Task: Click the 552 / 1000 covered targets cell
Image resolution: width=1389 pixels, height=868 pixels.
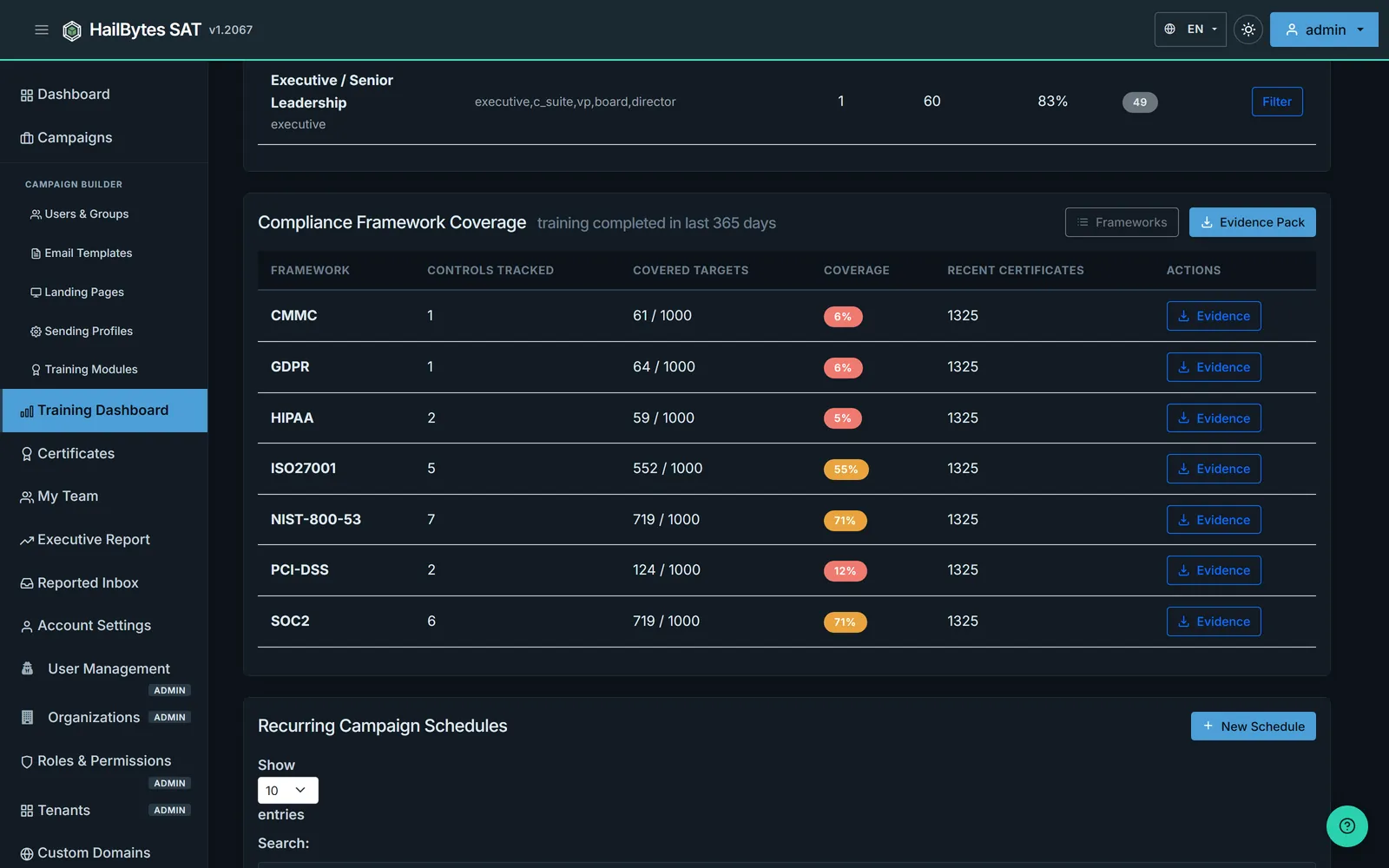Action: [x=668, y=469]
